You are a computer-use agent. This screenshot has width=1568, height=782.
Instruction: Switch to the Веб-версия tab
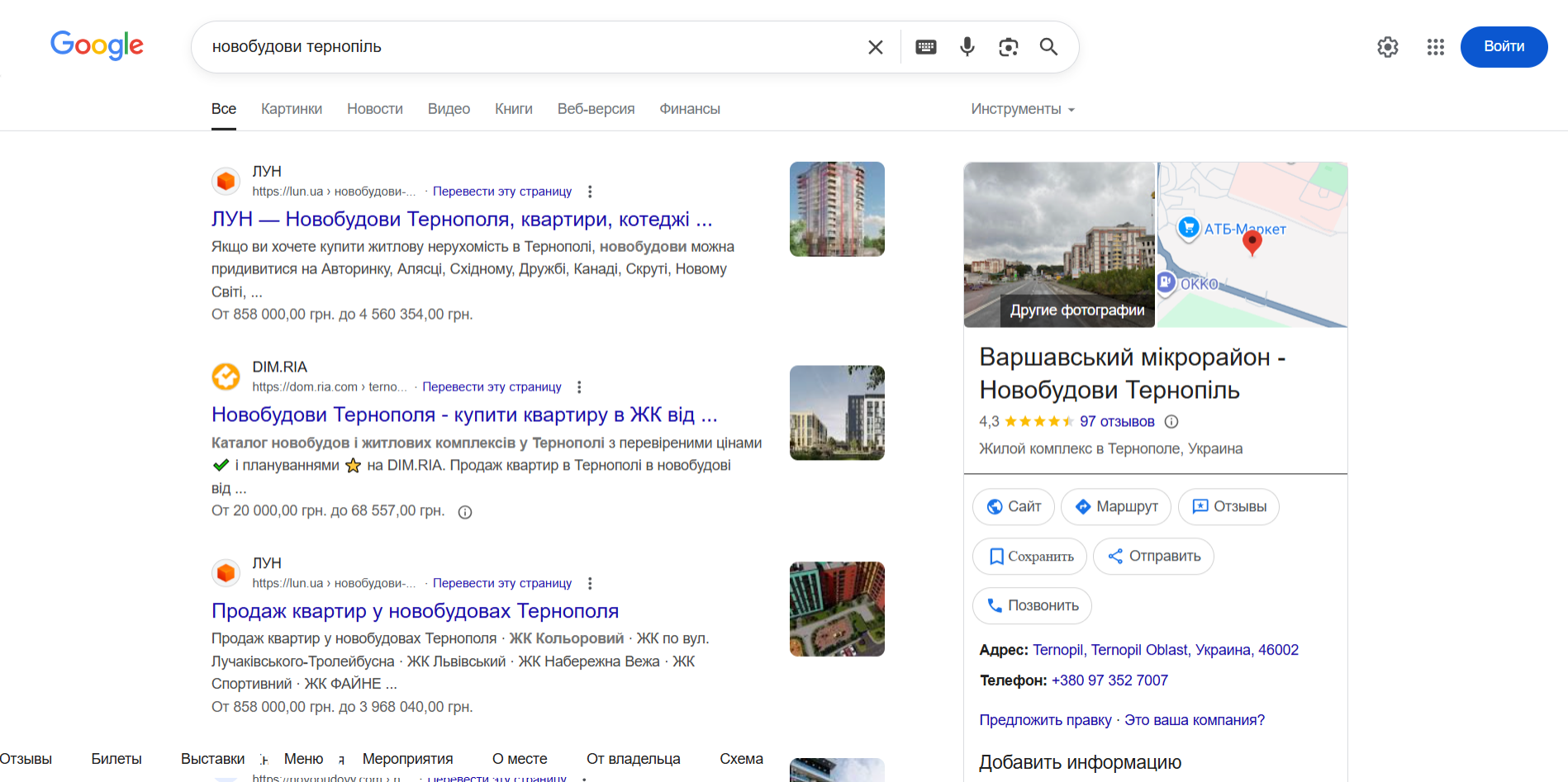click(x=596, y=109)
